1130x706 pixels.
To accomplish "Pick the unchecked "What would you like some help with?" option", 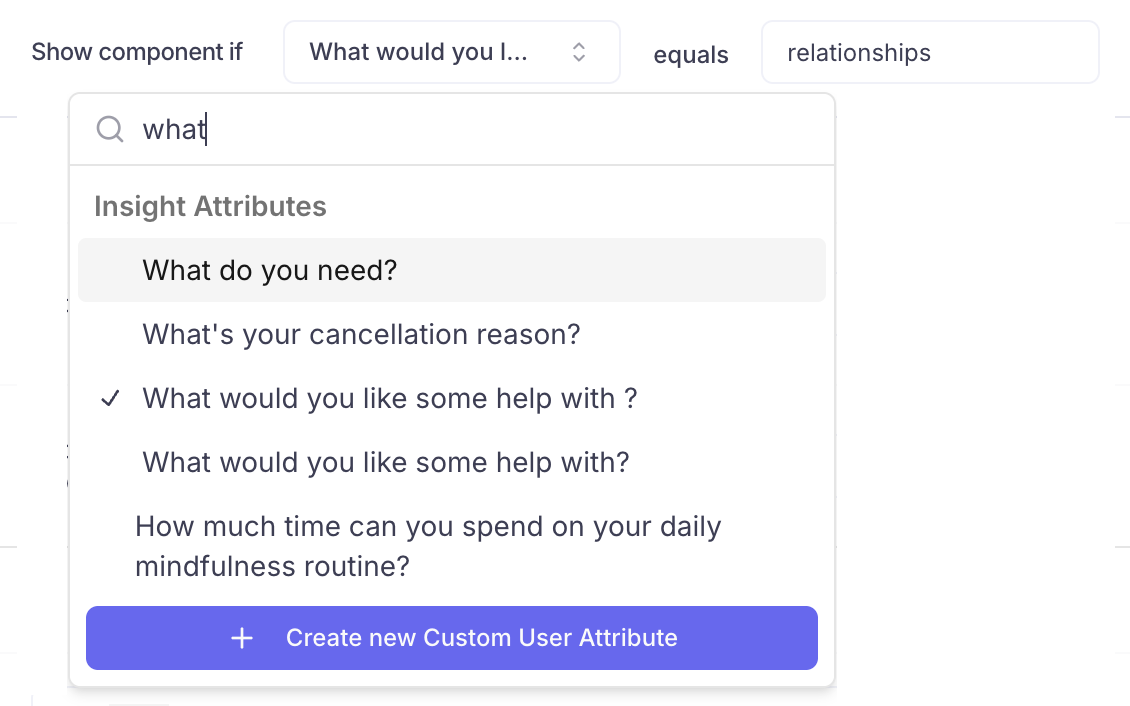I will coord(386,462).
